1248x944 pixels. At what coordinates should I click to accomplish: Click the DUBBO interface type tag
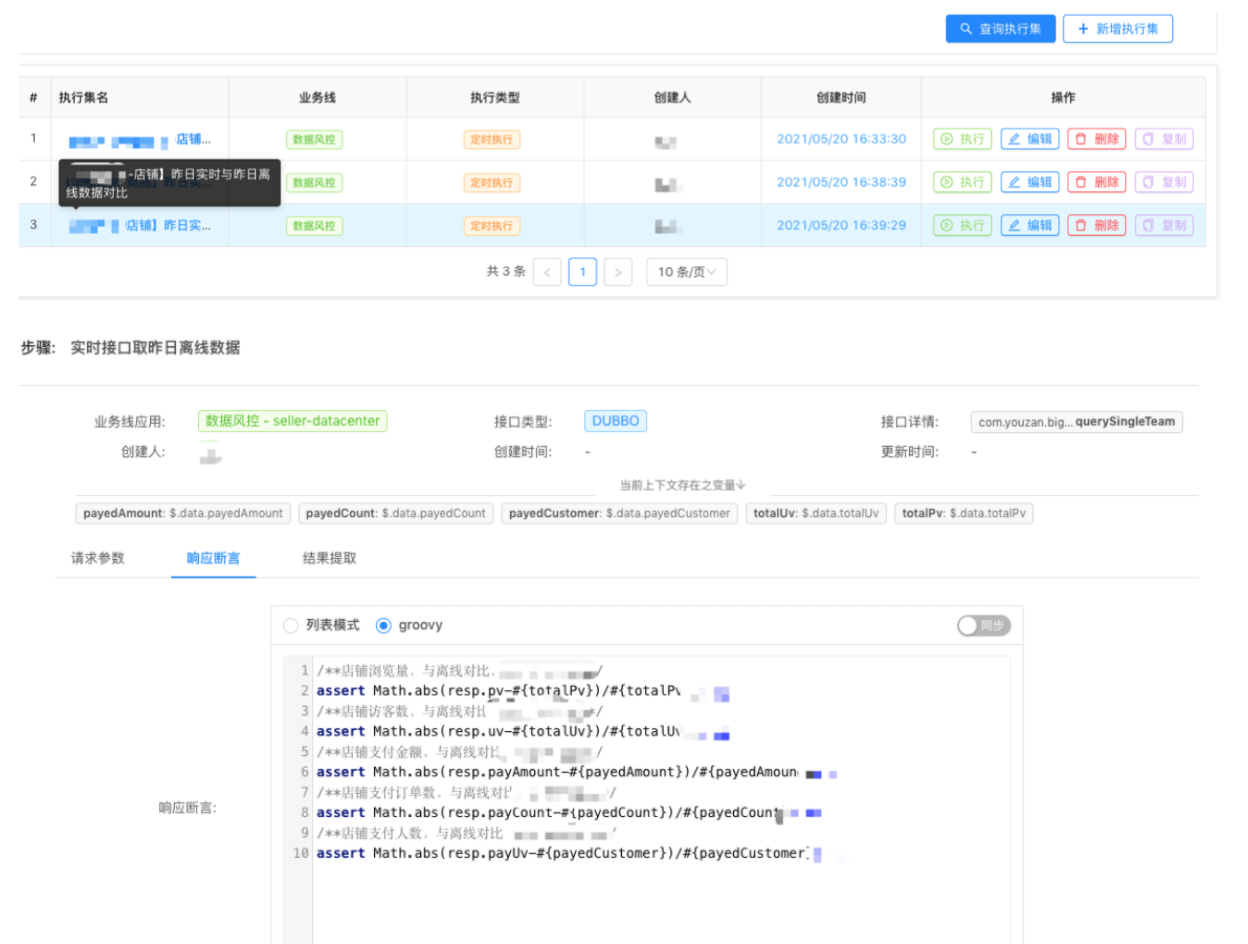[x=615, y=421]
